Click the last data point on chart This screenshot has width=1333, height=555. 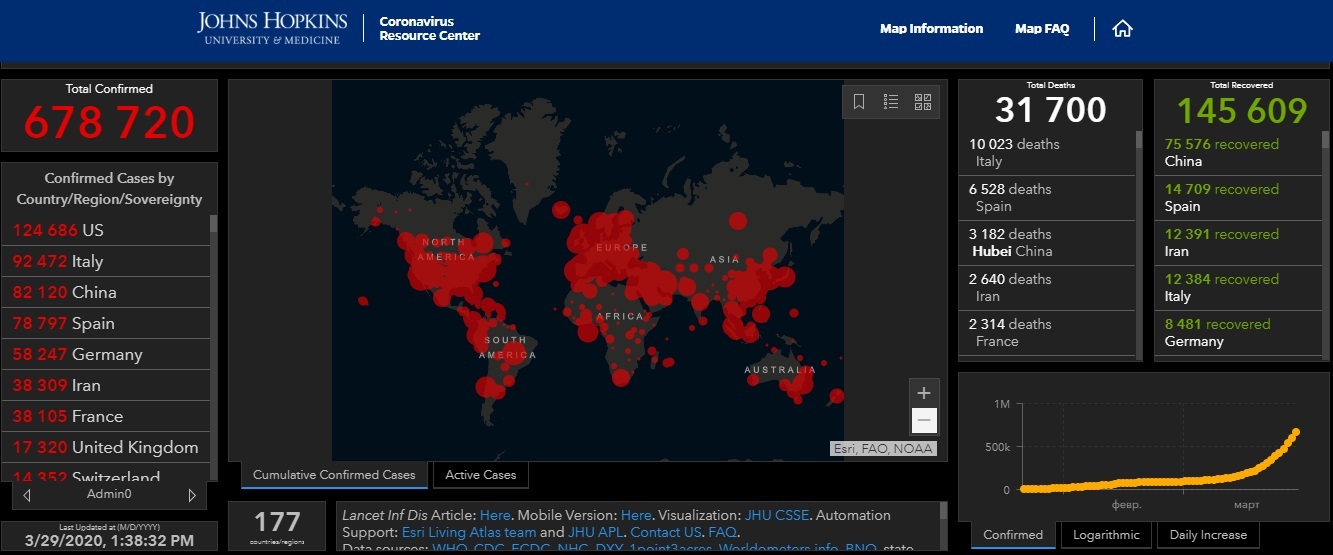(x=1296, y=432)
